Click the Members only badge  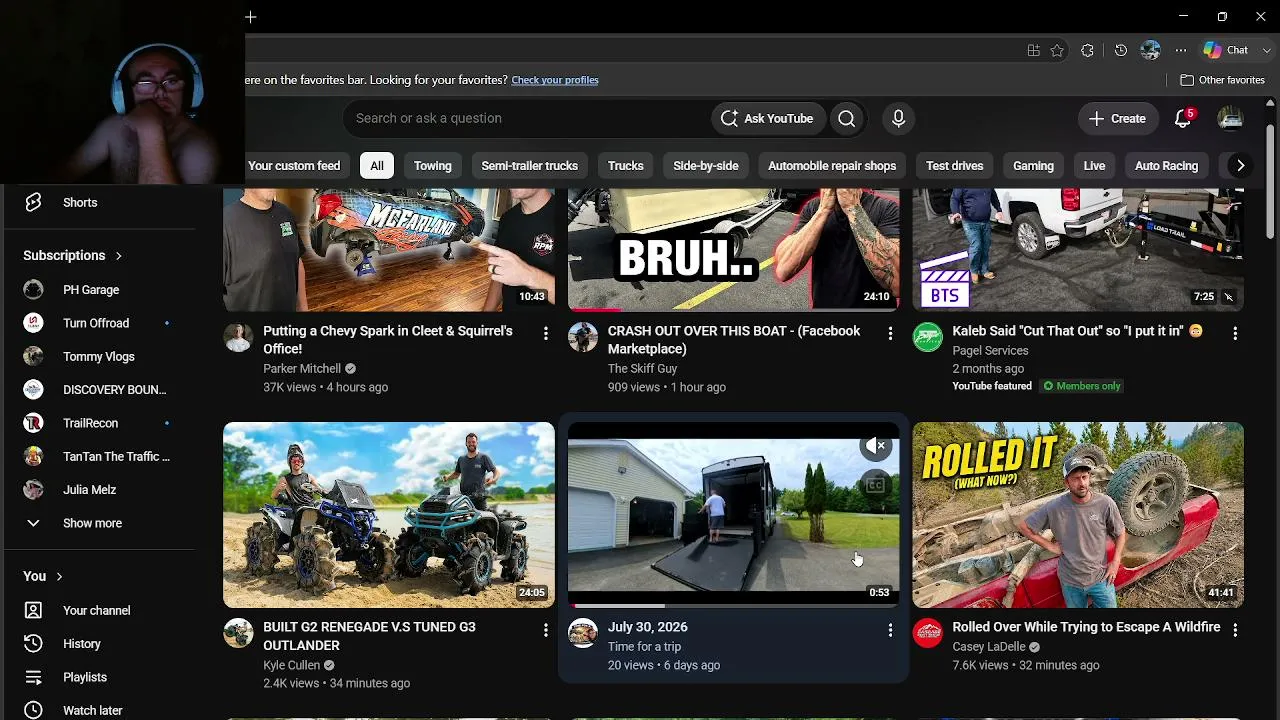coord(1081,386)
